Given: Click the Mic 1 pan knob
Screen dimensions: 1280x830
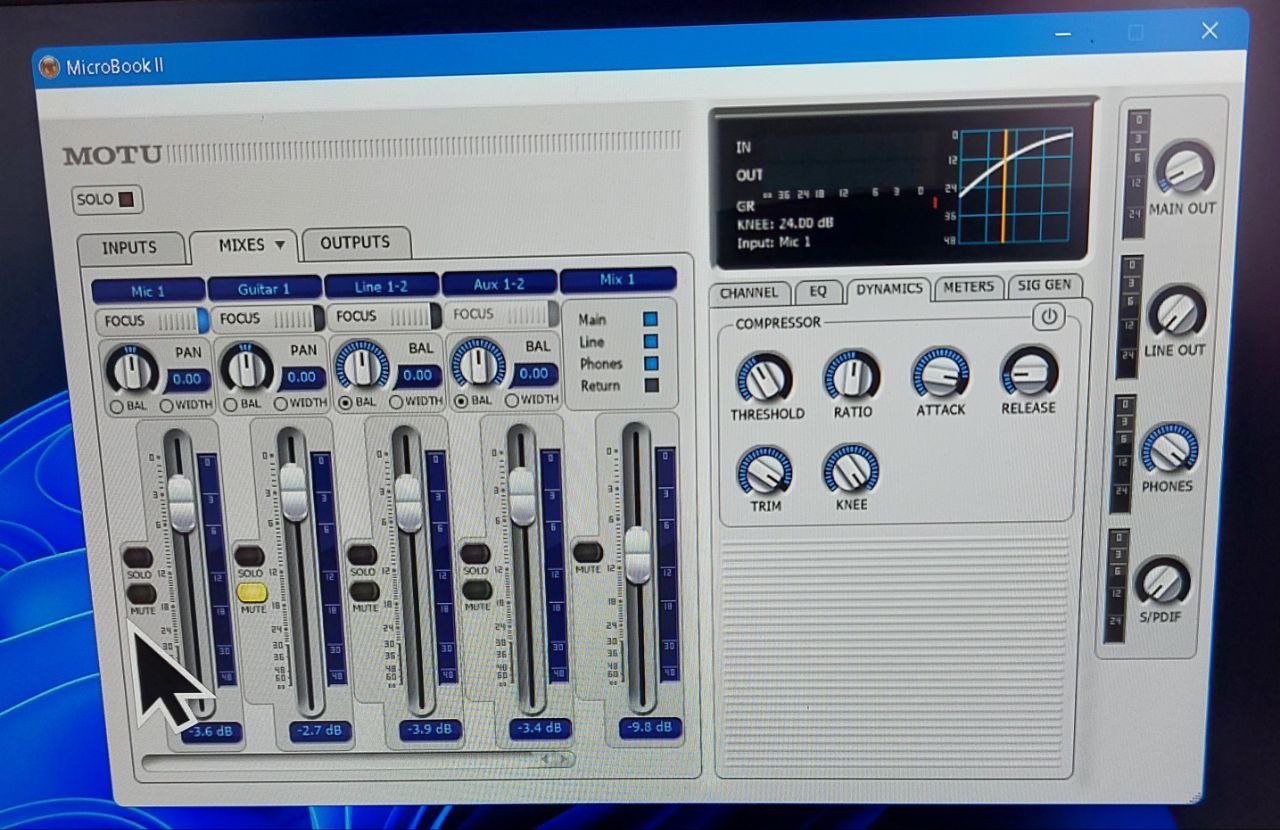Looking at the screenshot, I should click(x=132, y=371).
